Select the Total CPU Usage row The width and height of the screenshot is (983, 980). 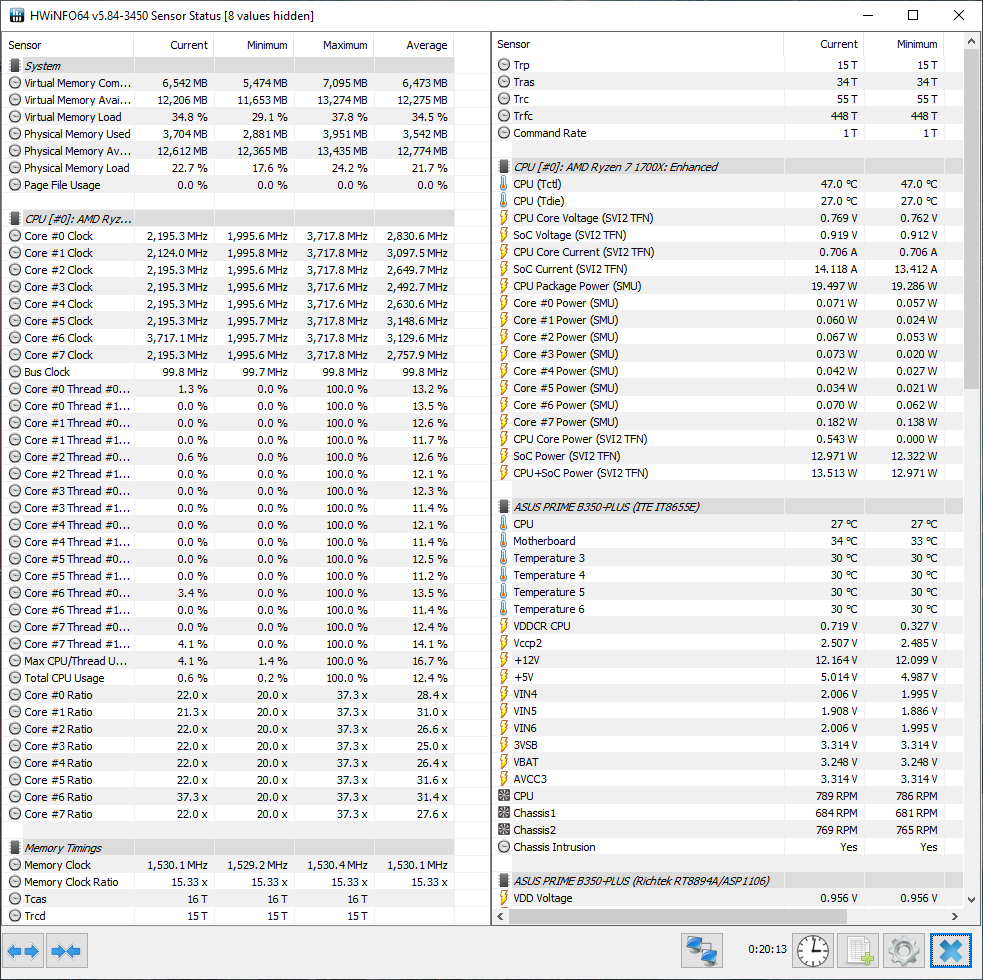coord(229,678)
